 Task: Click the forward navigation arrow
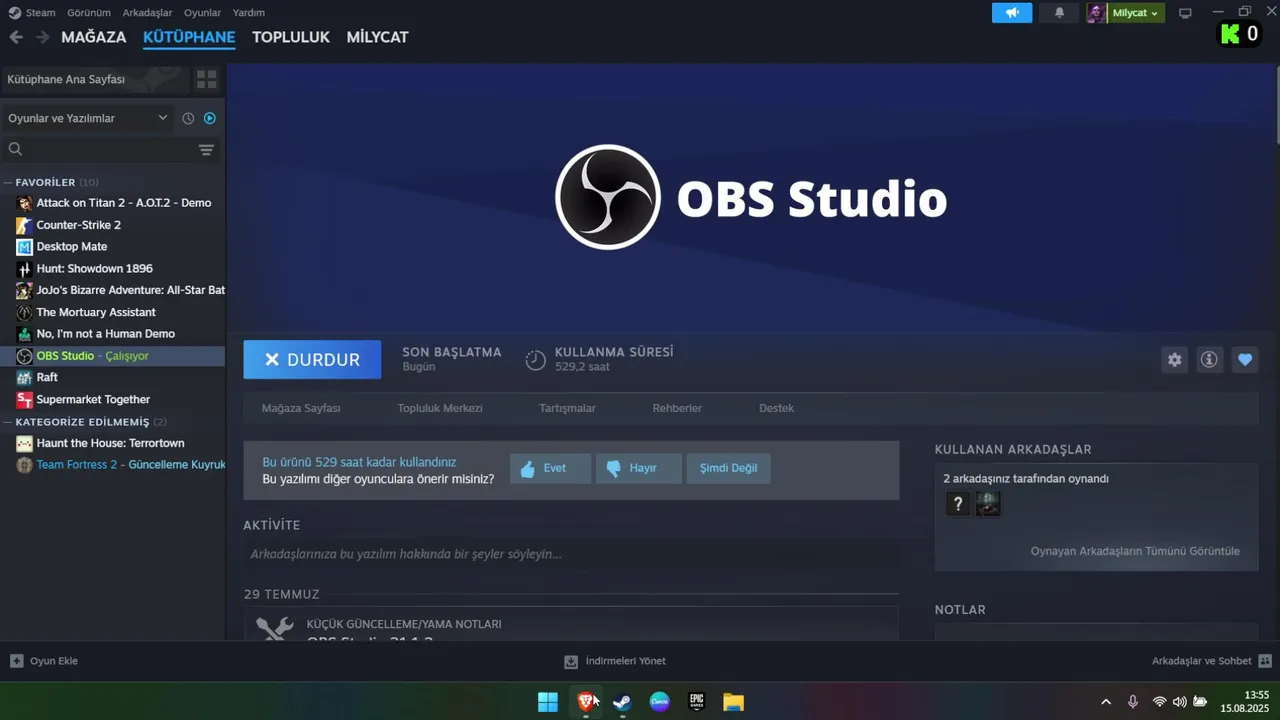coord(42,37)
